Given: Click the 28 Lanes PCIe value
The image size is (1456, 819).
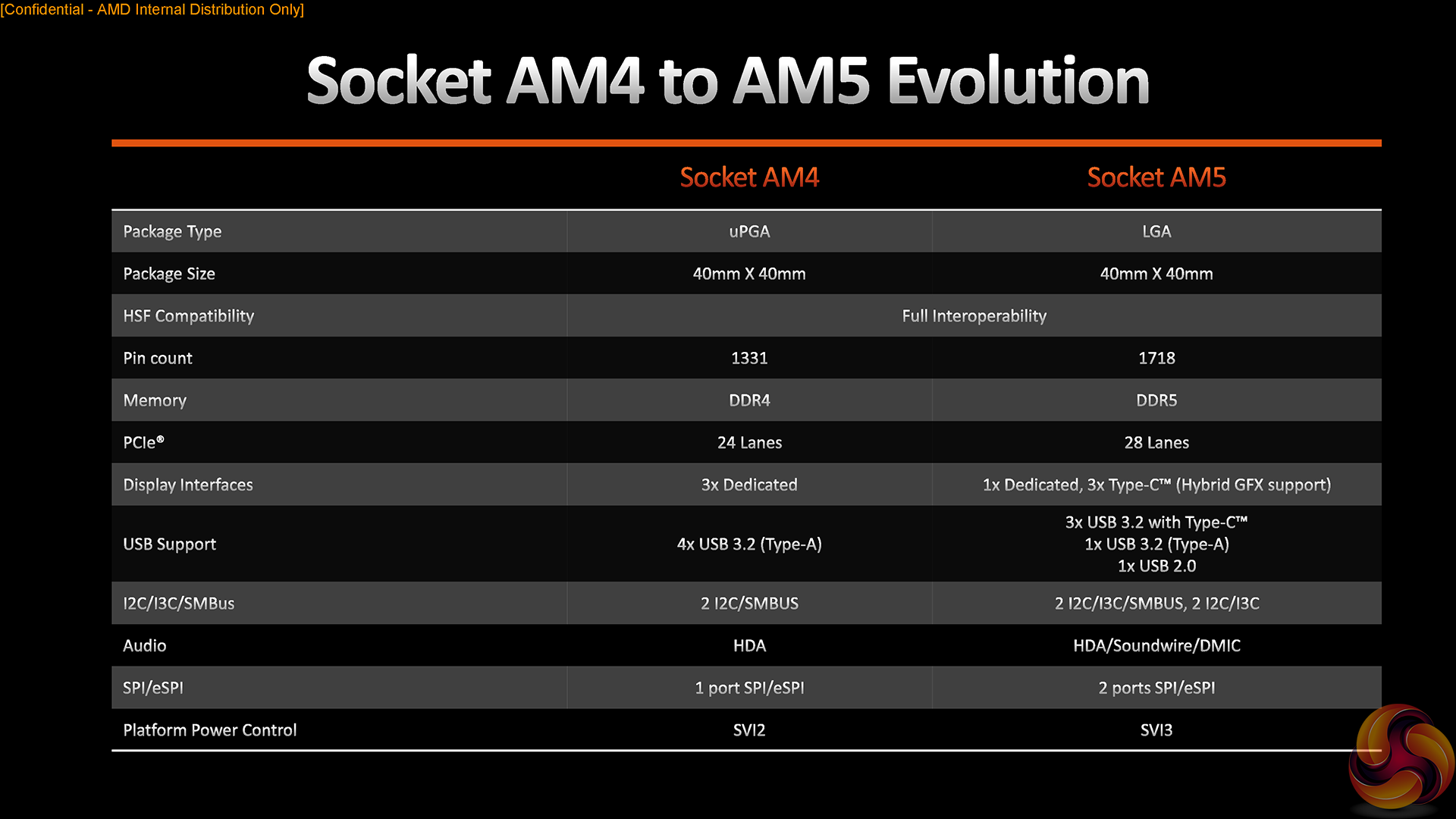Looking at the screenshot, I should coord(1156,443).
